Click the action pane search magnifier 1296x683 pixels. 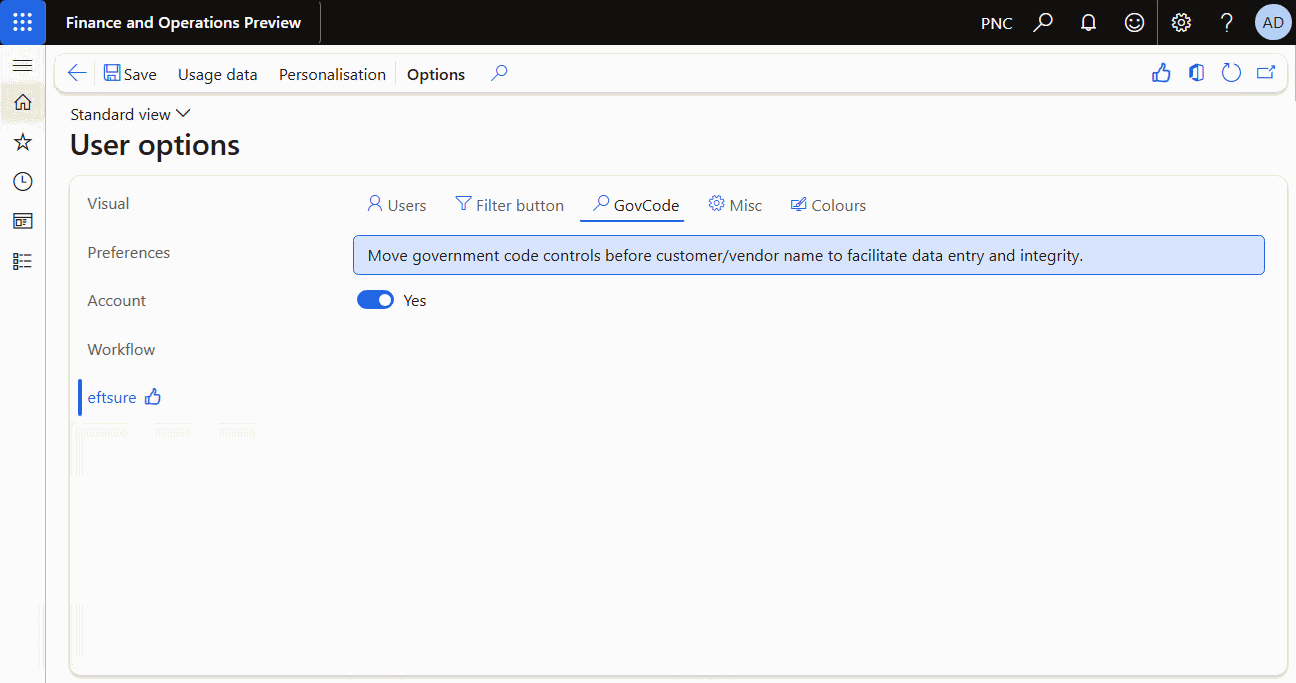coord(500,73)
